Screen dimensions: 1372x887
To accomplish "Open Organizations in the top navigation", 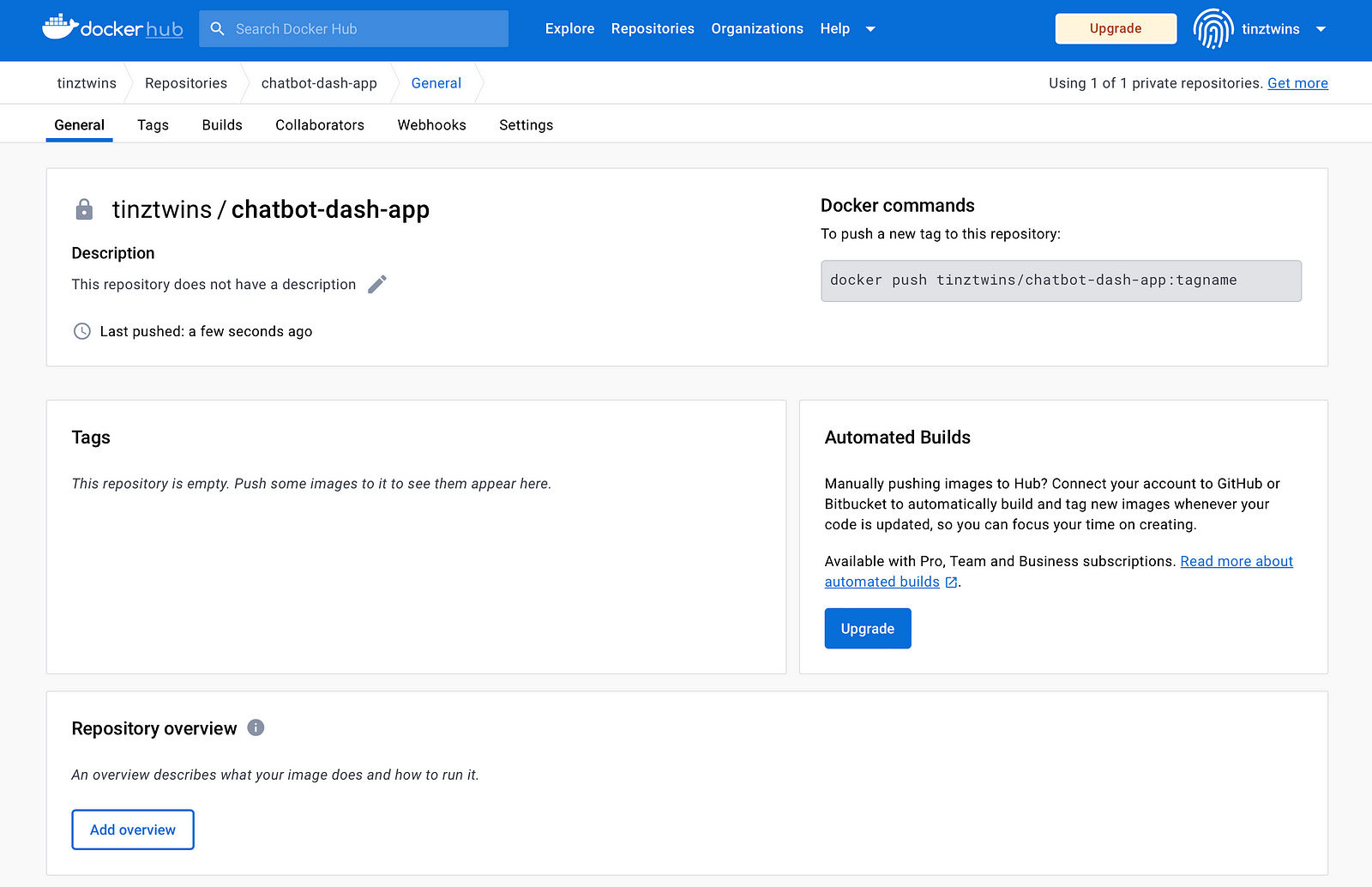I will tap(757, 28).
